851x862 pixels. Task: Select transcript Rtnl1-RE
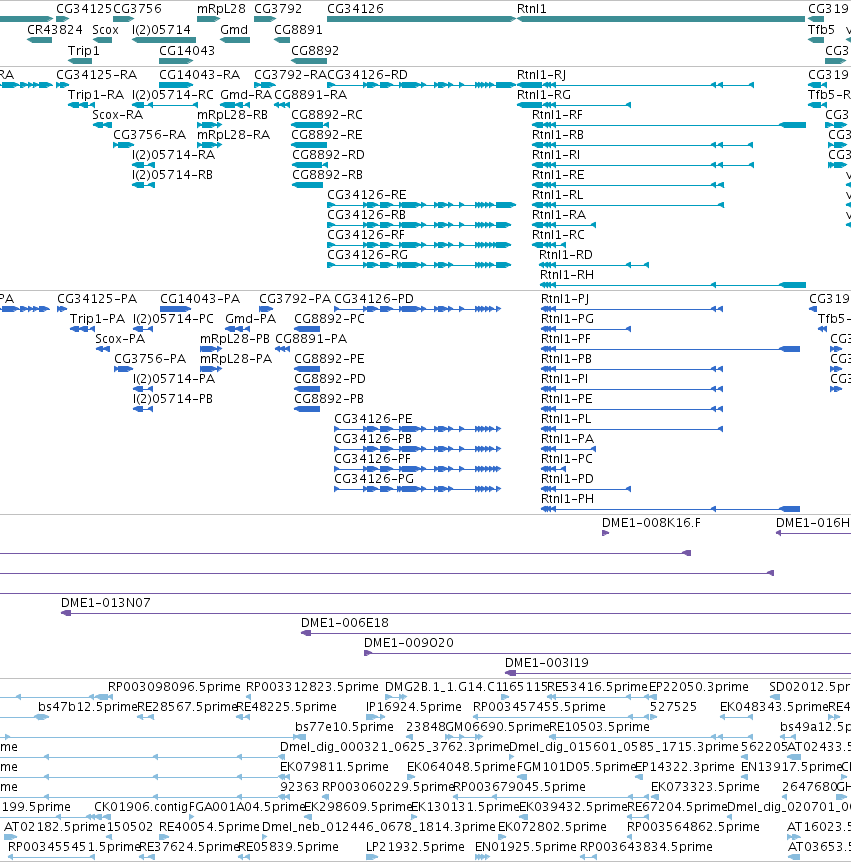coord(558,175)
